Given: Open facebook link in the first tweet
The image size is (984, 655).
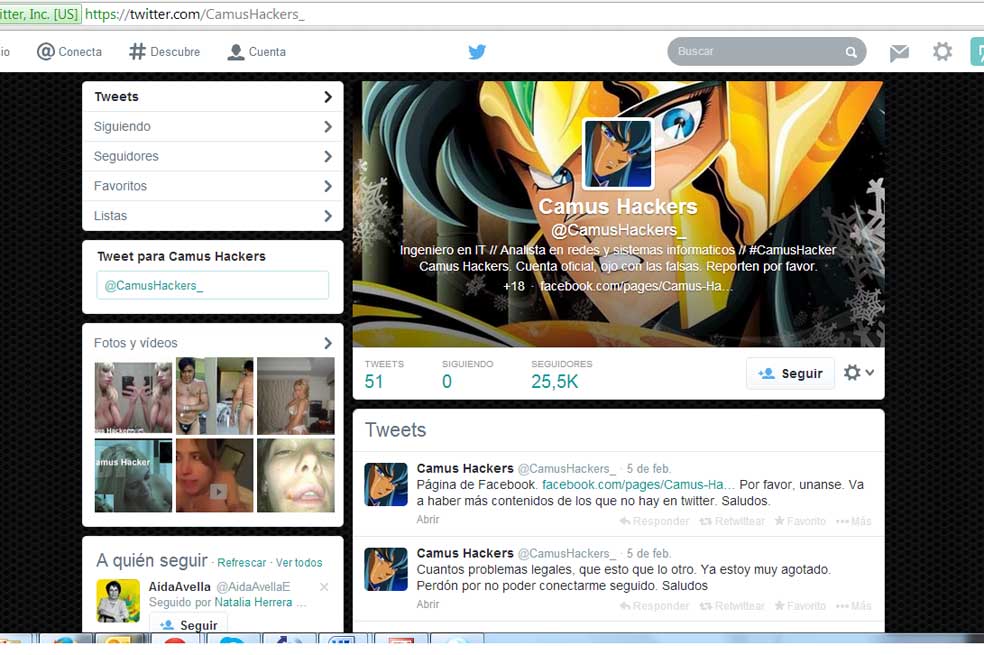Looking at the screenshot, I should click(x=638, y=484).
